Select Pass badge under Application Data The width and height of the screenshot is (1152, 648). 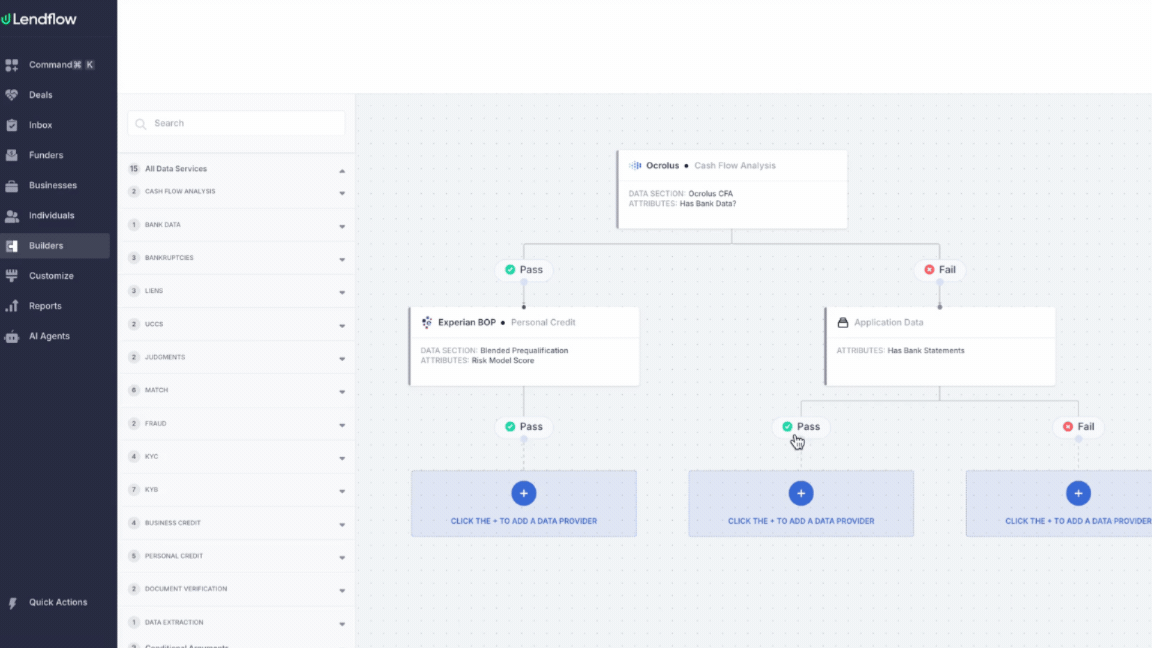pyautogui.click(x=801, y=426)
